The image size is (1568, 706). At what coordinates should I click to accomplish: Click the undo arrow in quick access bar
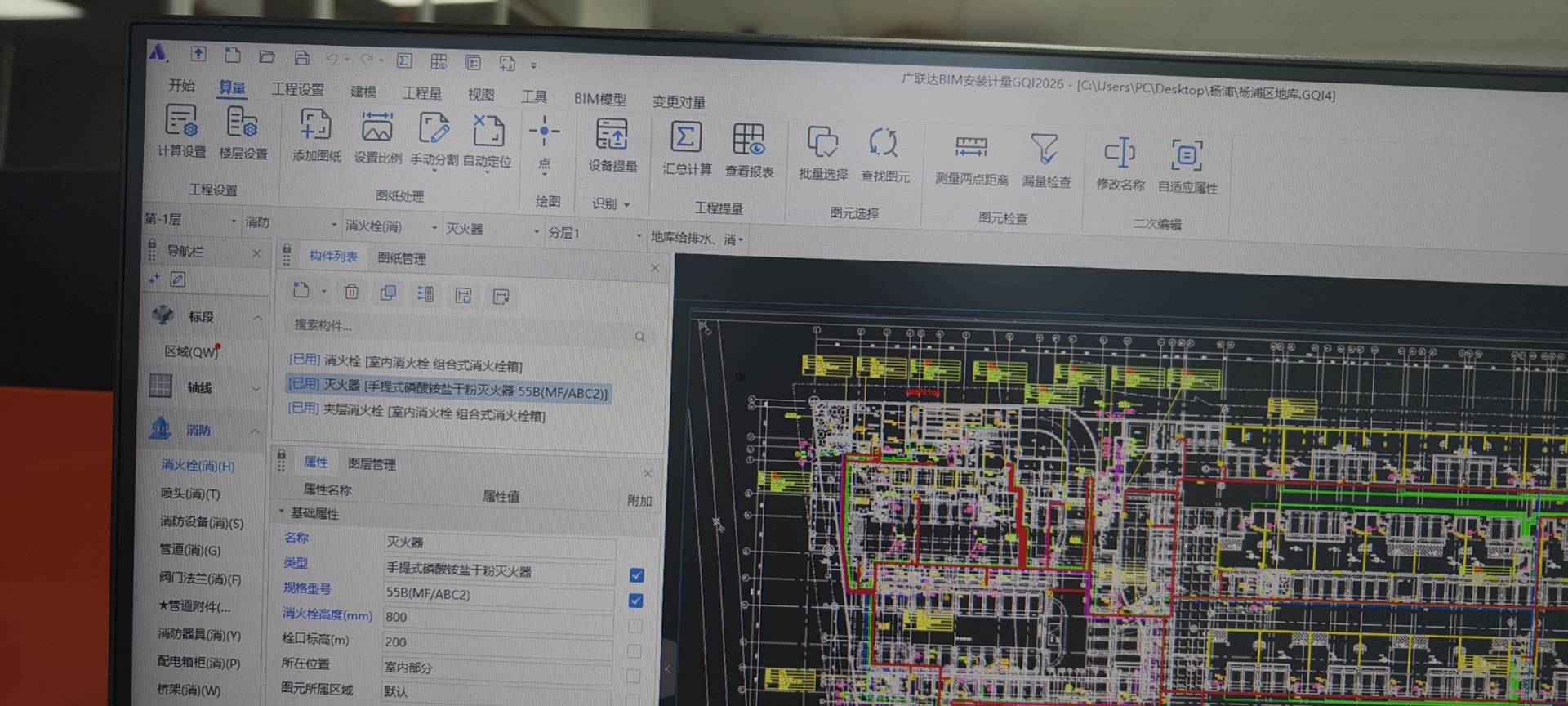point(332,59)
